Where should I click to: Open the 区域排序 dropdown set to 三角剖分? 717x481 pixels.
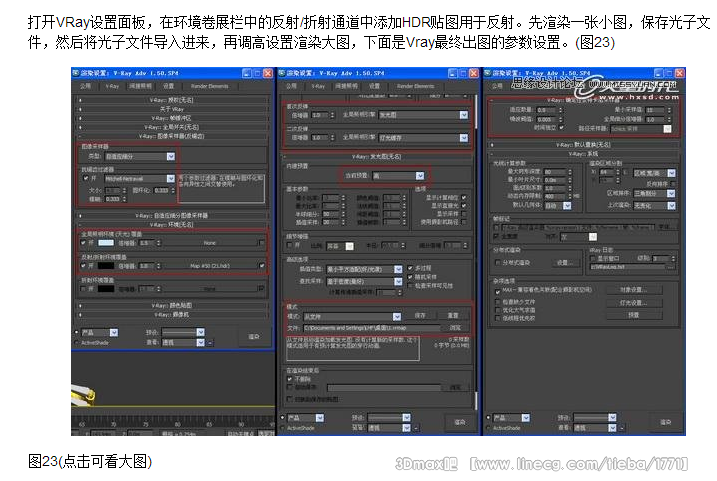[x=654, y=194]
